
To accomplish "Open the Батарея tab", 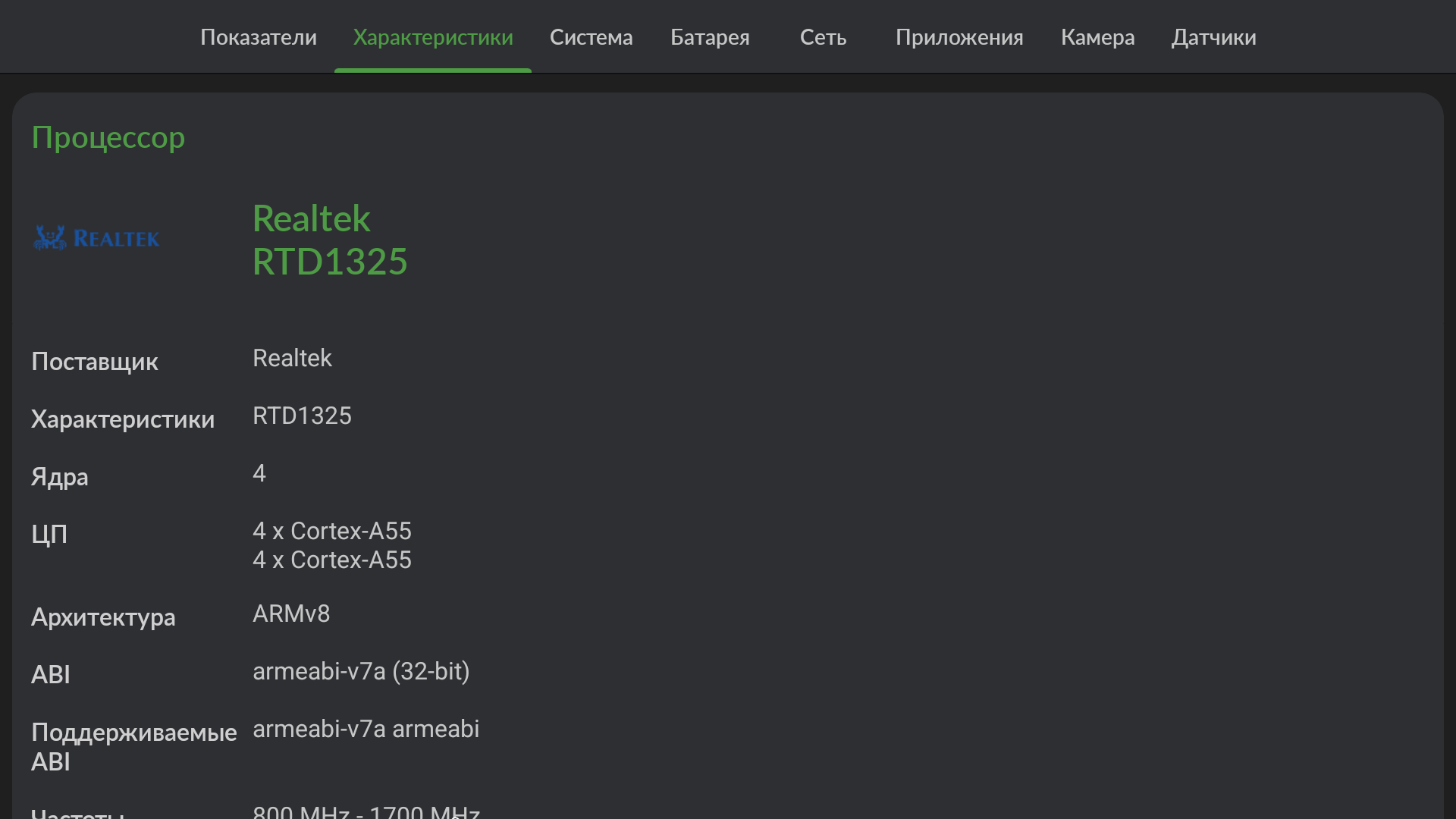I will pyautogui.click(x=709, y=37).
